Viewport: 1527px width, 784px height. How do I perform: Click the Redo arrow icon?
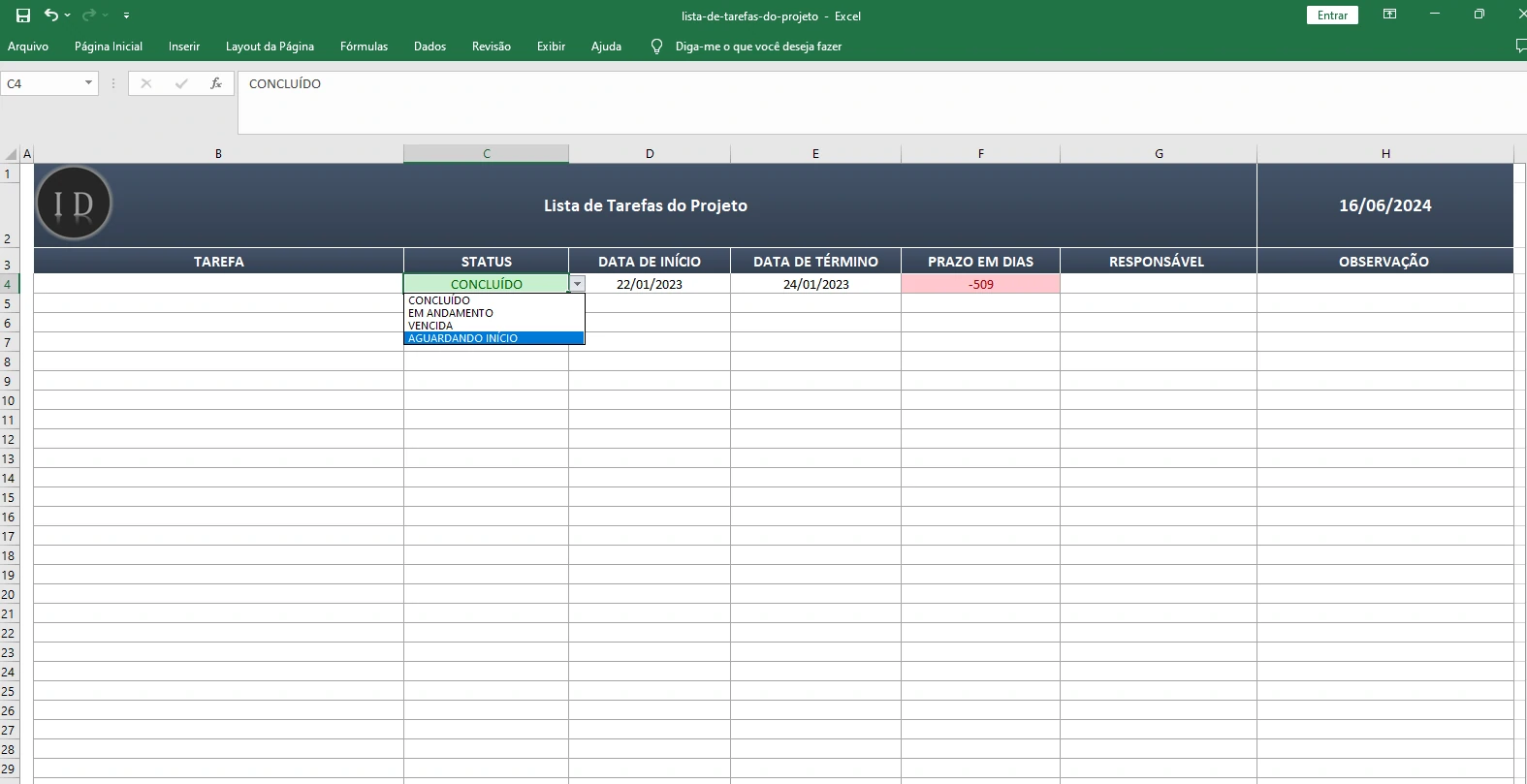click(x=88, y=16)
